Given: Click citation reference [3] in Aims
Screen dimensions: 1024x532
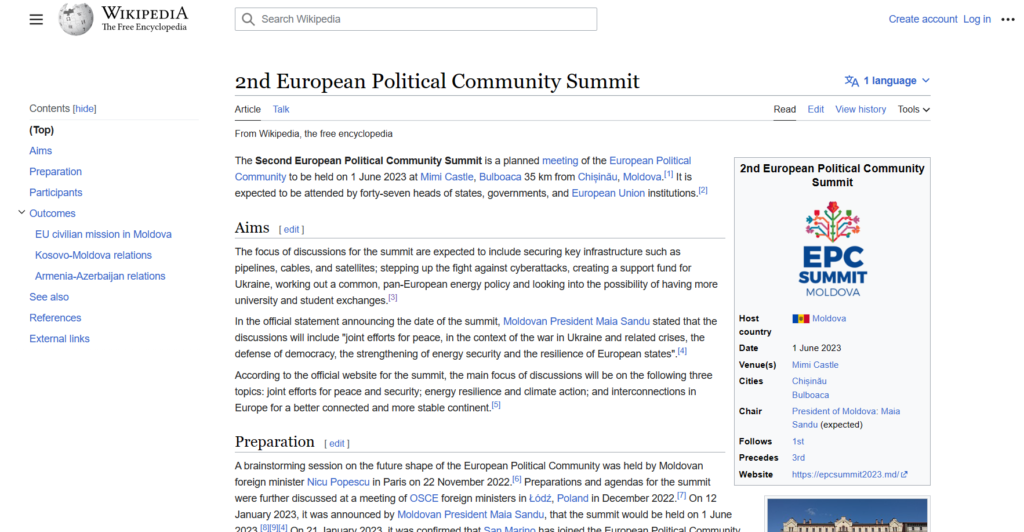Looking at the screenshot, I should pyautogui.click(x=392, y=297).
